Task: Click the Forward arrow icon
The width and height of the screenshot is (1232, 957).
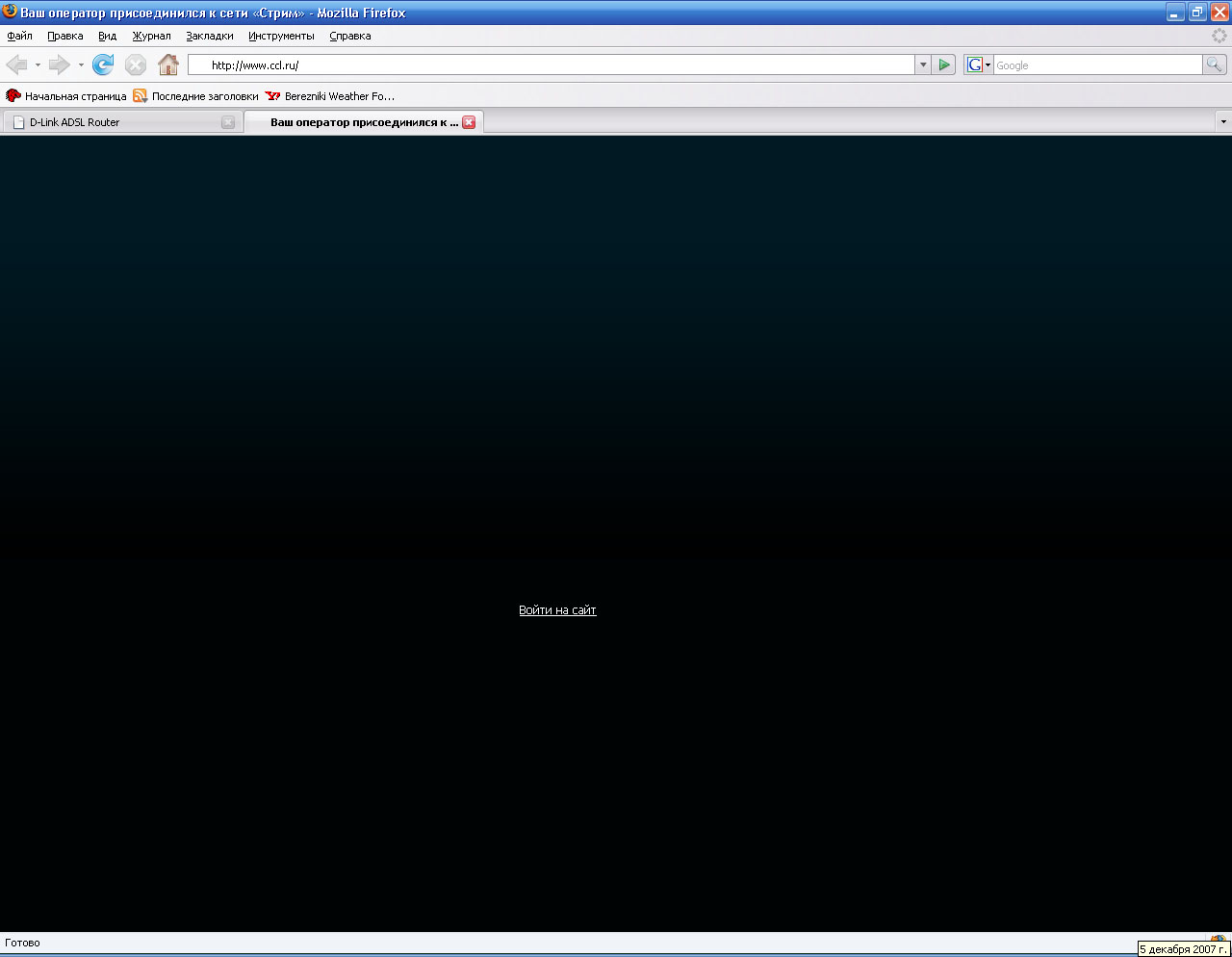Action: click(60, 65)
